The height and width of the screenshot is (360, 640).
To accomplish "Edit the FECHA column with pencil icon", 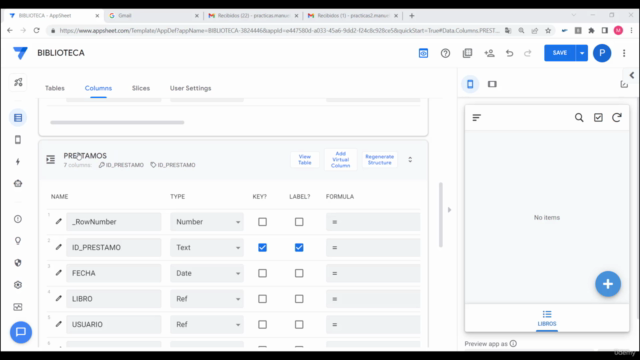I will tap(59, 273).
